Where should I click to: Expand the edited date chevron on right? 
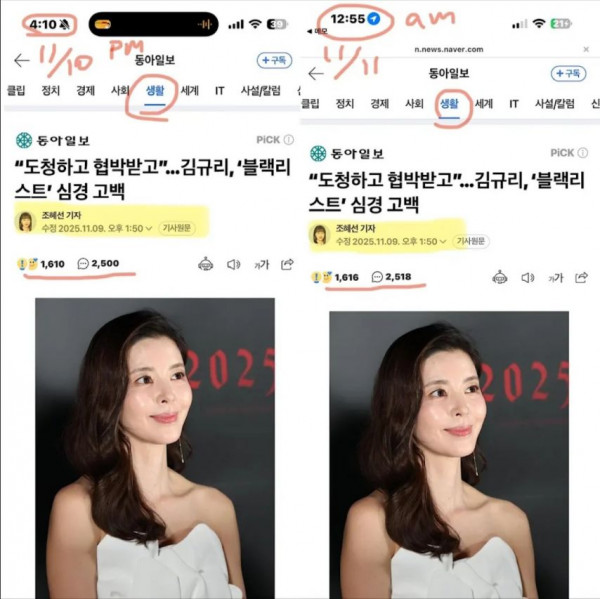[443, 242]
